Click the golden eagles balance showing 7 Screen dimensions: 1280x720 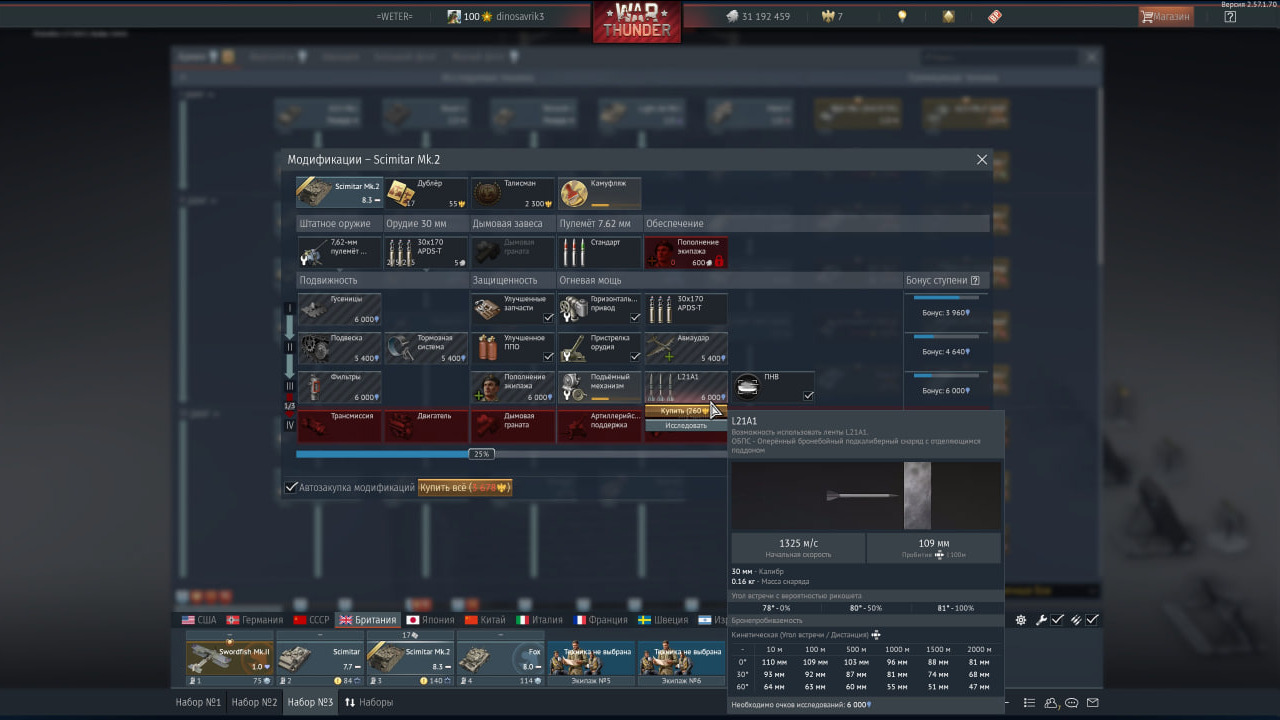coord(831,16)
